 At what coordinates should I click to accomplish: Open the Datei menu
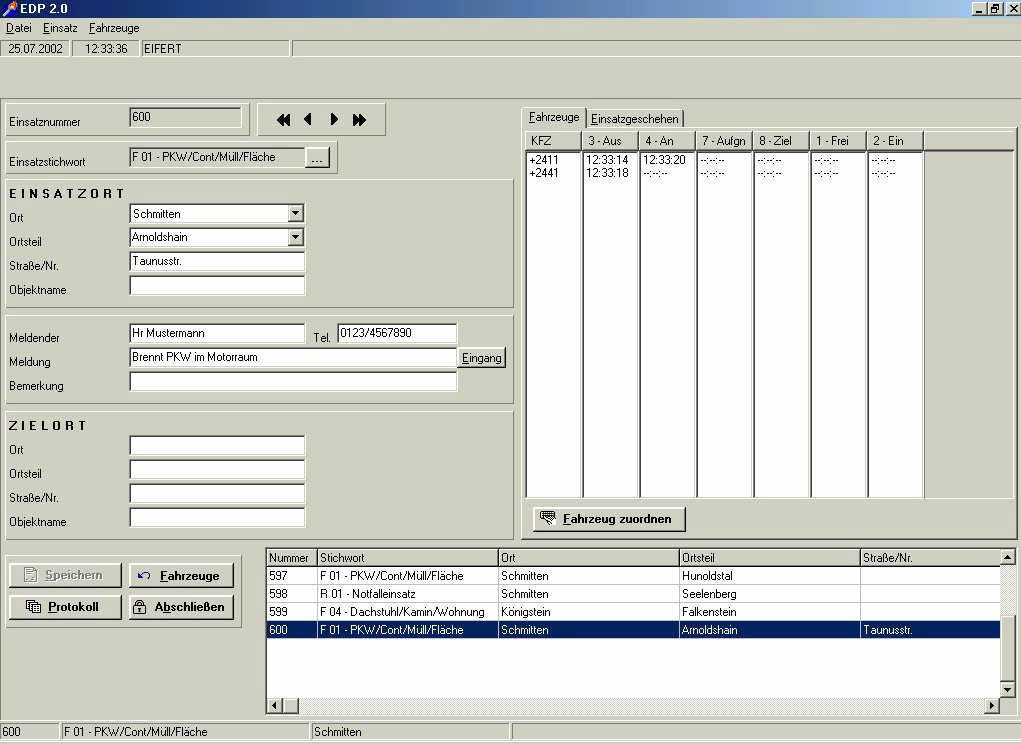tap(19, 28)
